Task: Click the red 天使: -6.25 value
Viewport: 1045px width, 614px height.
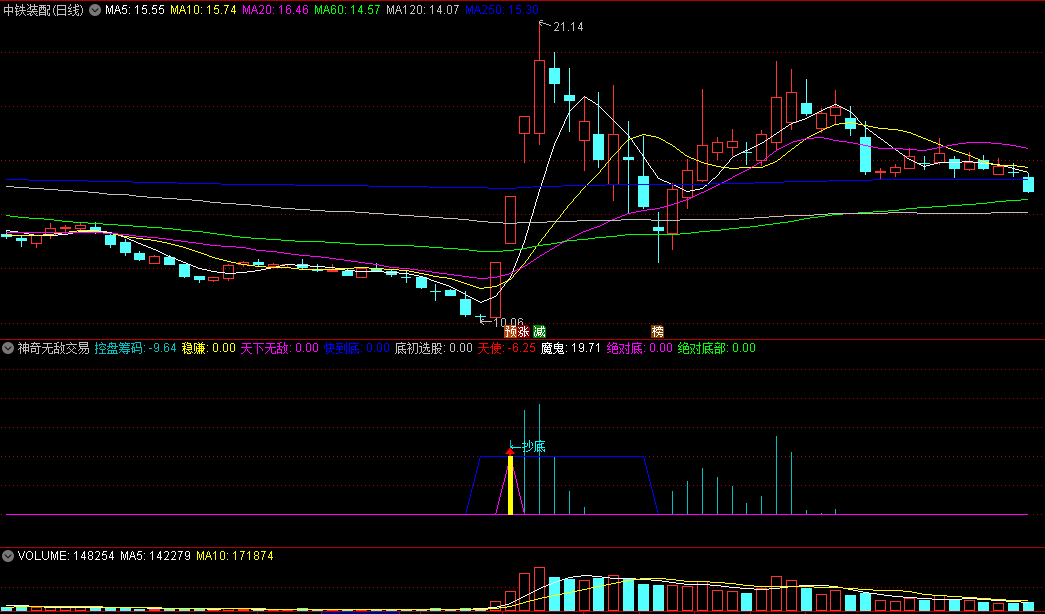Action: tap(507, 348)
